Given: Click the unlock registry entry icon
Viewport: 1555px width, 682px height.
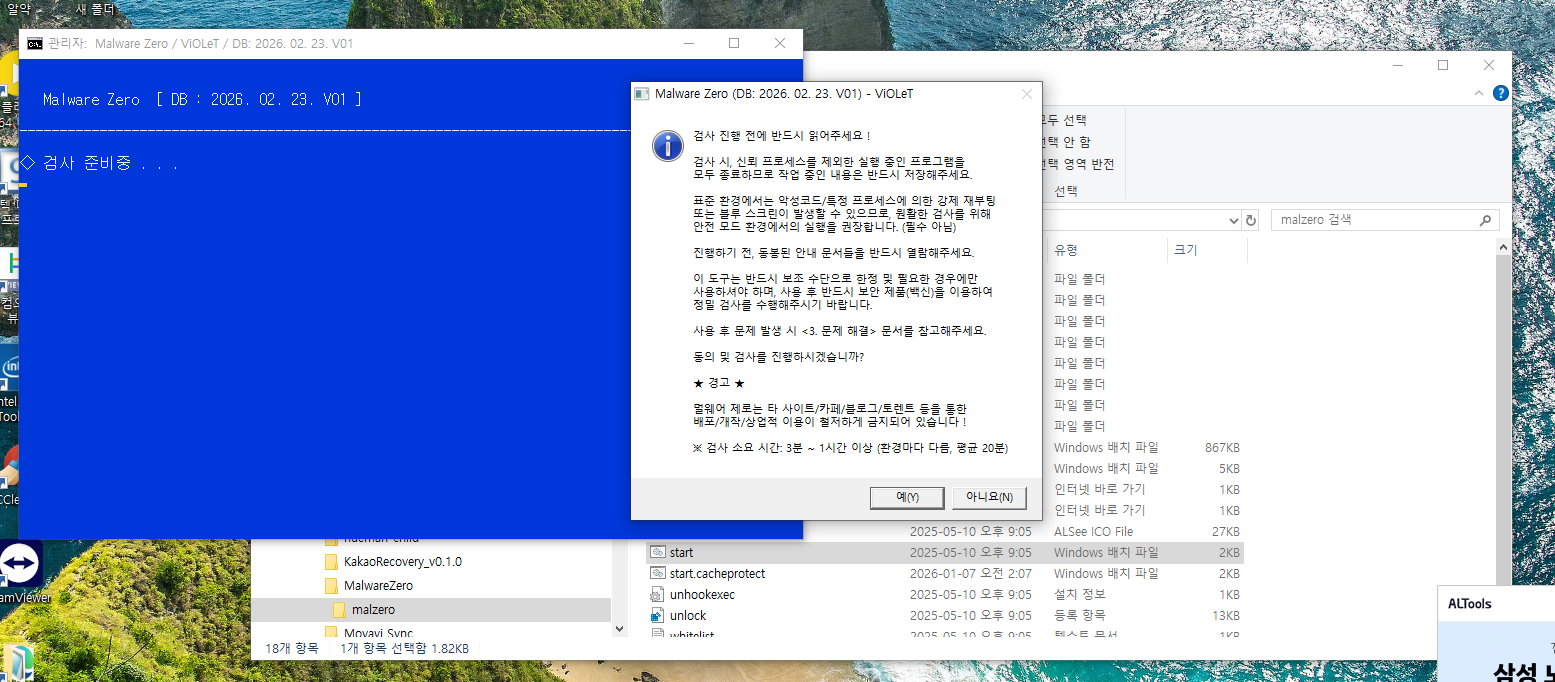Looking at the screenshot, I should click(657, 615).
